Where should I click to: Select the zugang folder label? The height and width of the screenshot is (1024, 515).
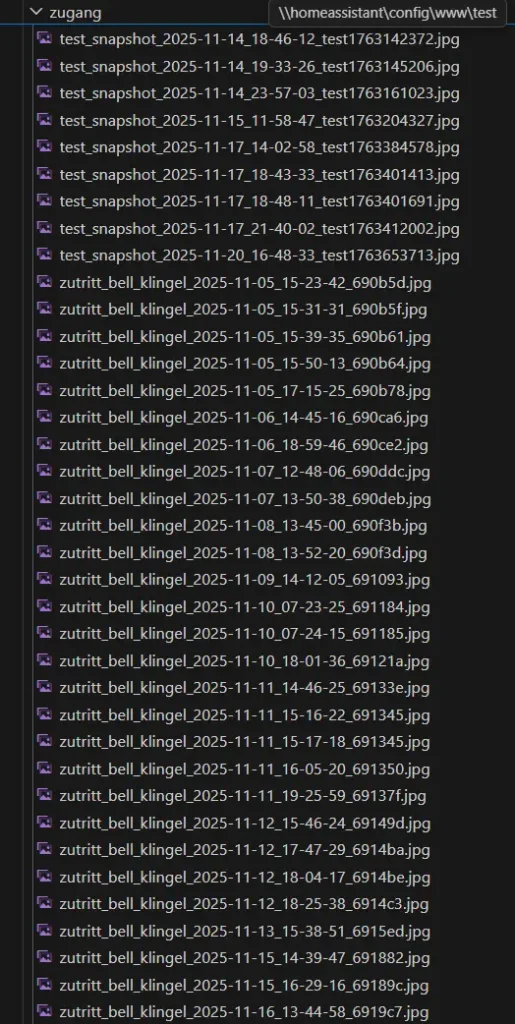(75, 12)
